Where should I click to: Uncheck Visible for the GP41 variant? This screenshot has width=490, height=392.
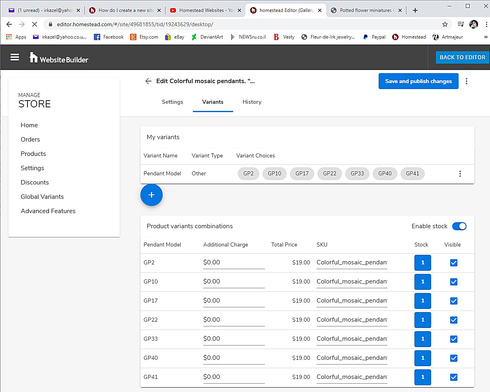[x=453, y=377]
